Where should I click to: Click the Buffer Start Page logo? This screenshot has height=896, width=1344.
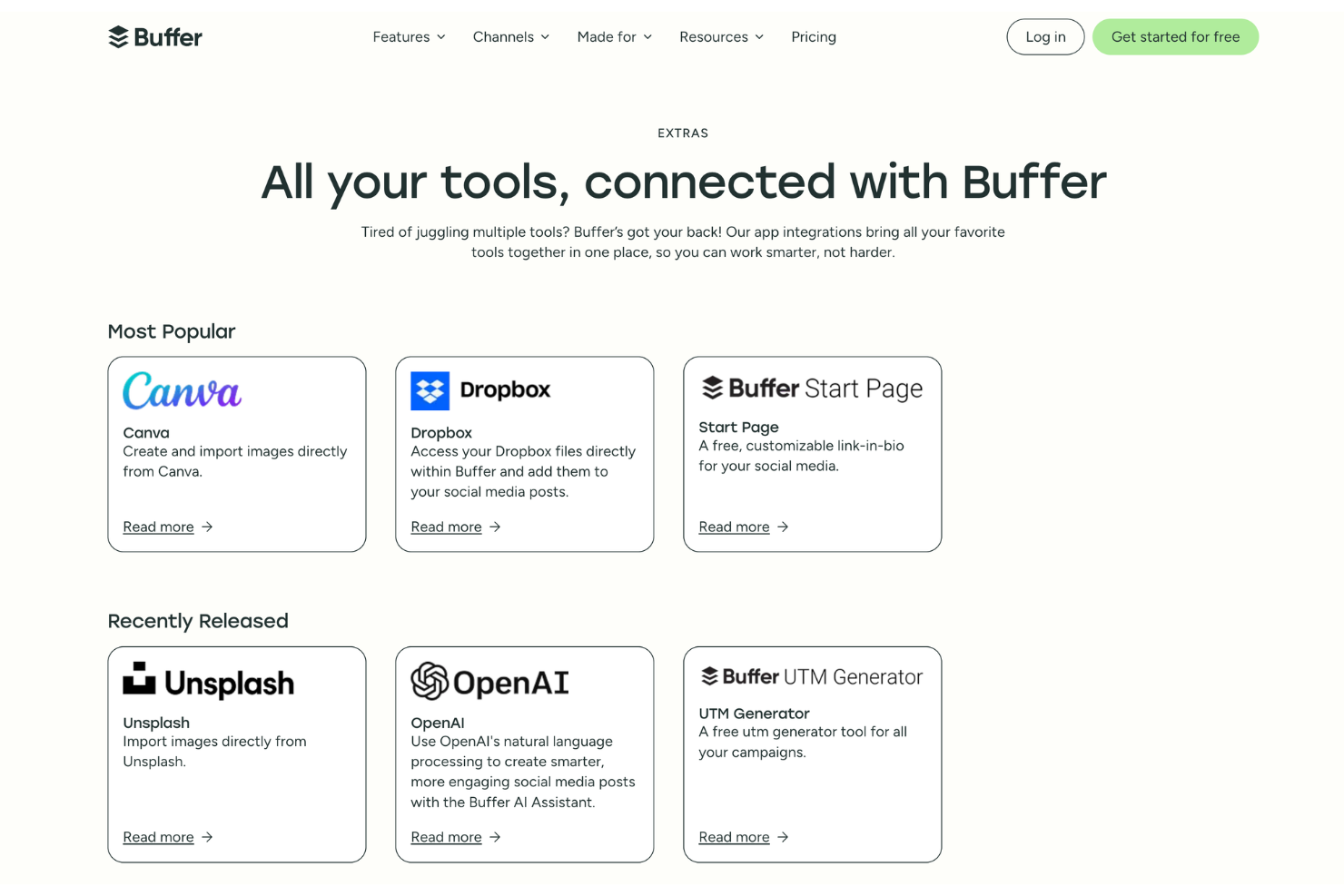tap(811, 388)
